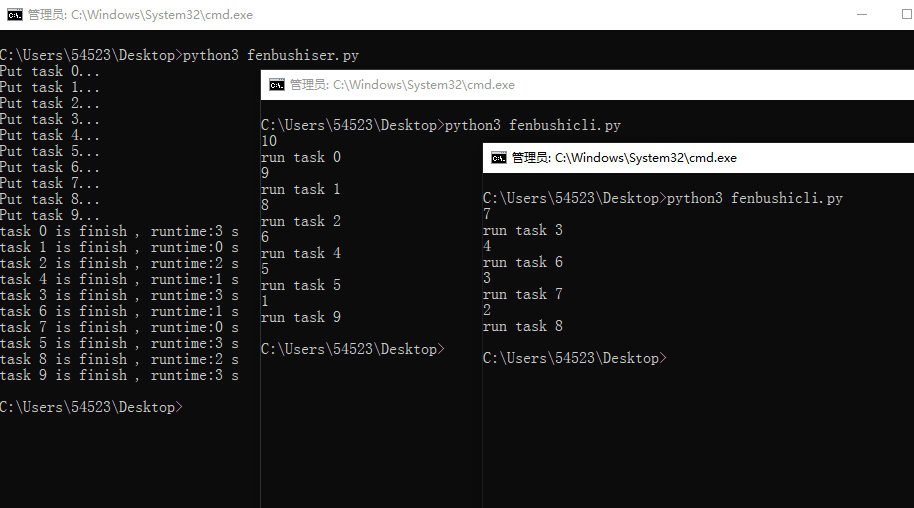Viewport: 914px width, 508px height.
Task: Click the empty prompt below "run task 8"
Action: 574,358
